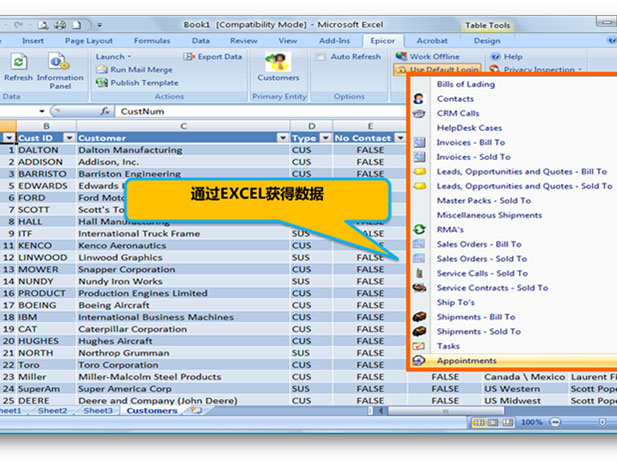The width and height of the screenshot is (617, 464).
Task: Click the Refresh icon in Data group
Action: pos(18,62)
